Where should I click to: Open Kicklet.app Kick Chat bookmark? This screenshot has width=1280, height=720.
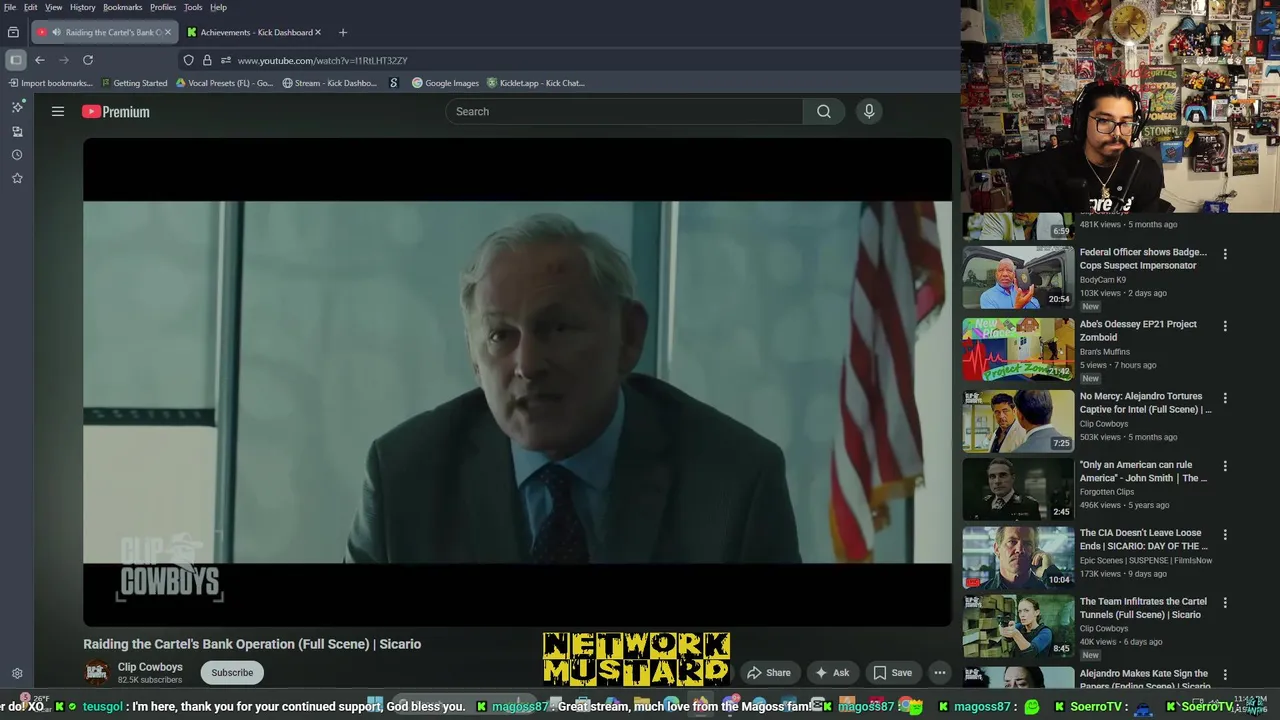(x=535, y=83)
